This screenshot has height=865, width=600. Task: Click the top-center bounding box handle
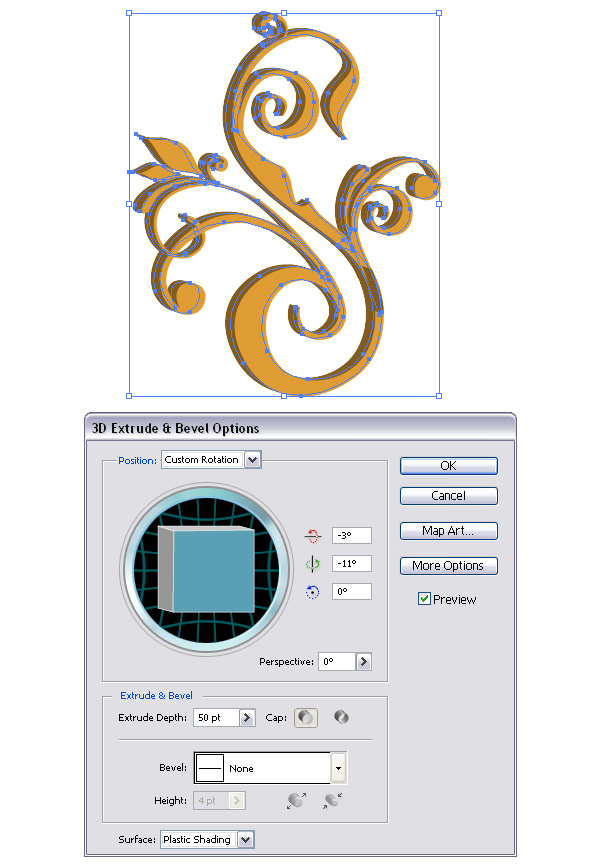click(284, 13)
